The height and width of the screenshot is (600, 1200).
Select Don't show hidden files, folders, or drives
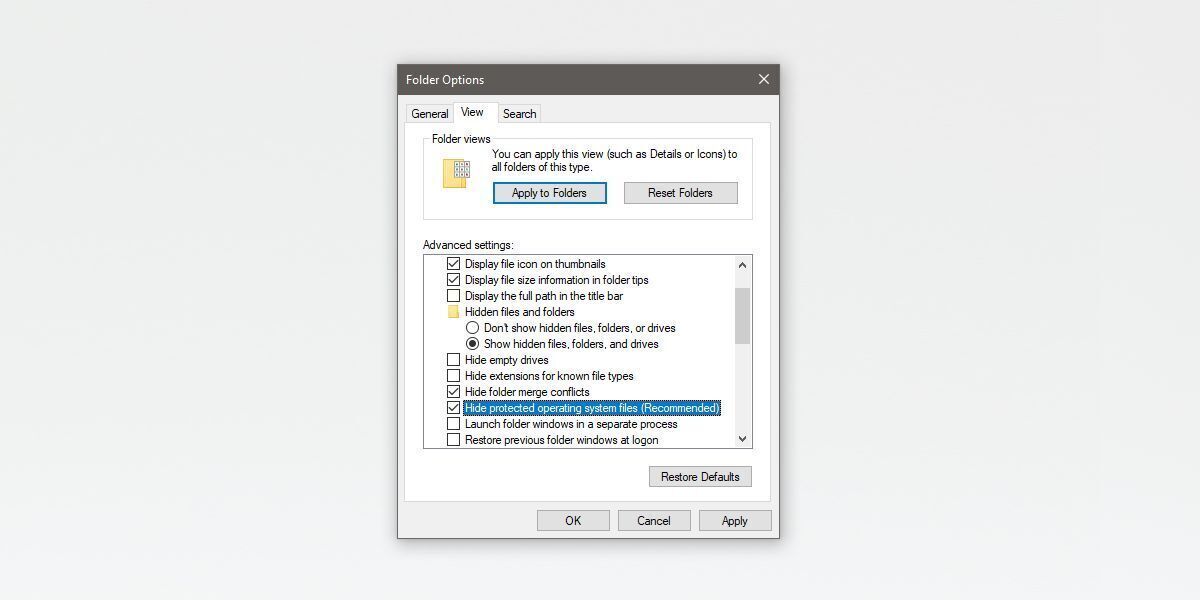[x=472, y=328]
